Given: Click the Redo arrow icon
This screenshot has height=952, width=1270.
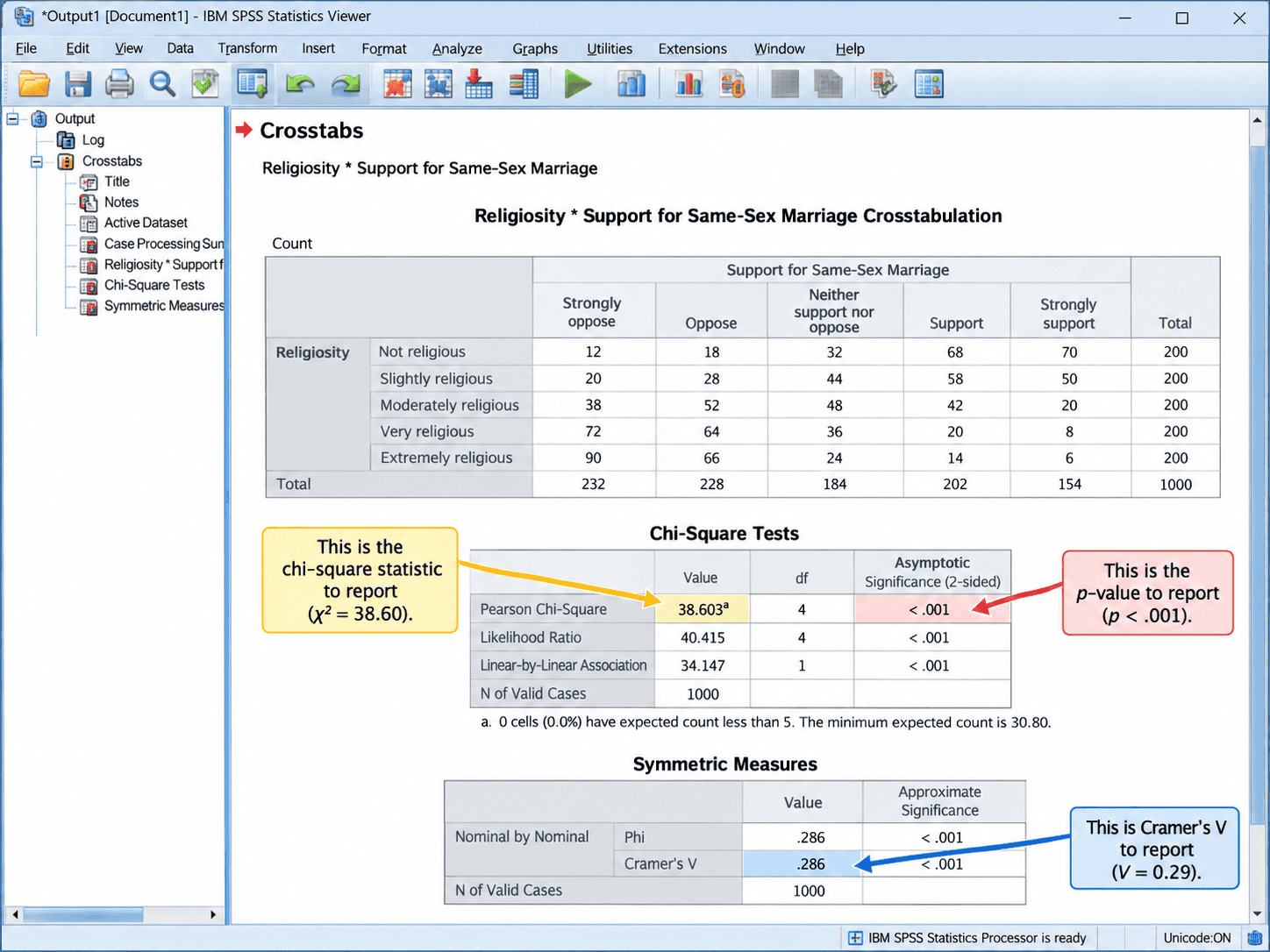Looking at the screenshot, I should (x=346, y=84).
